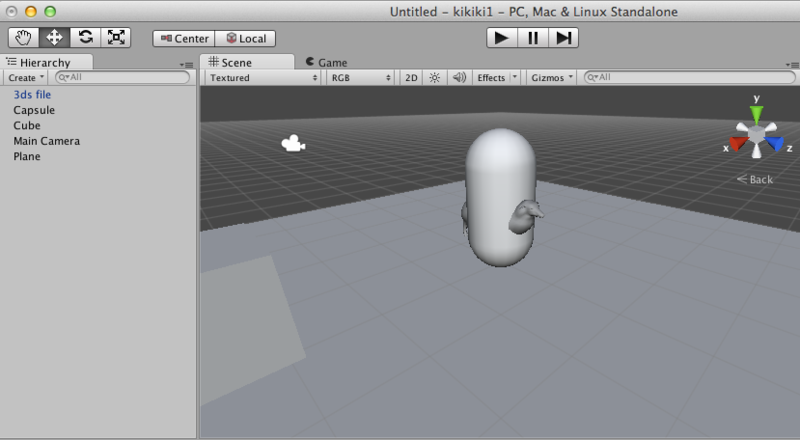Select the Move tool
800x440 pixels.
click(54, 38)
